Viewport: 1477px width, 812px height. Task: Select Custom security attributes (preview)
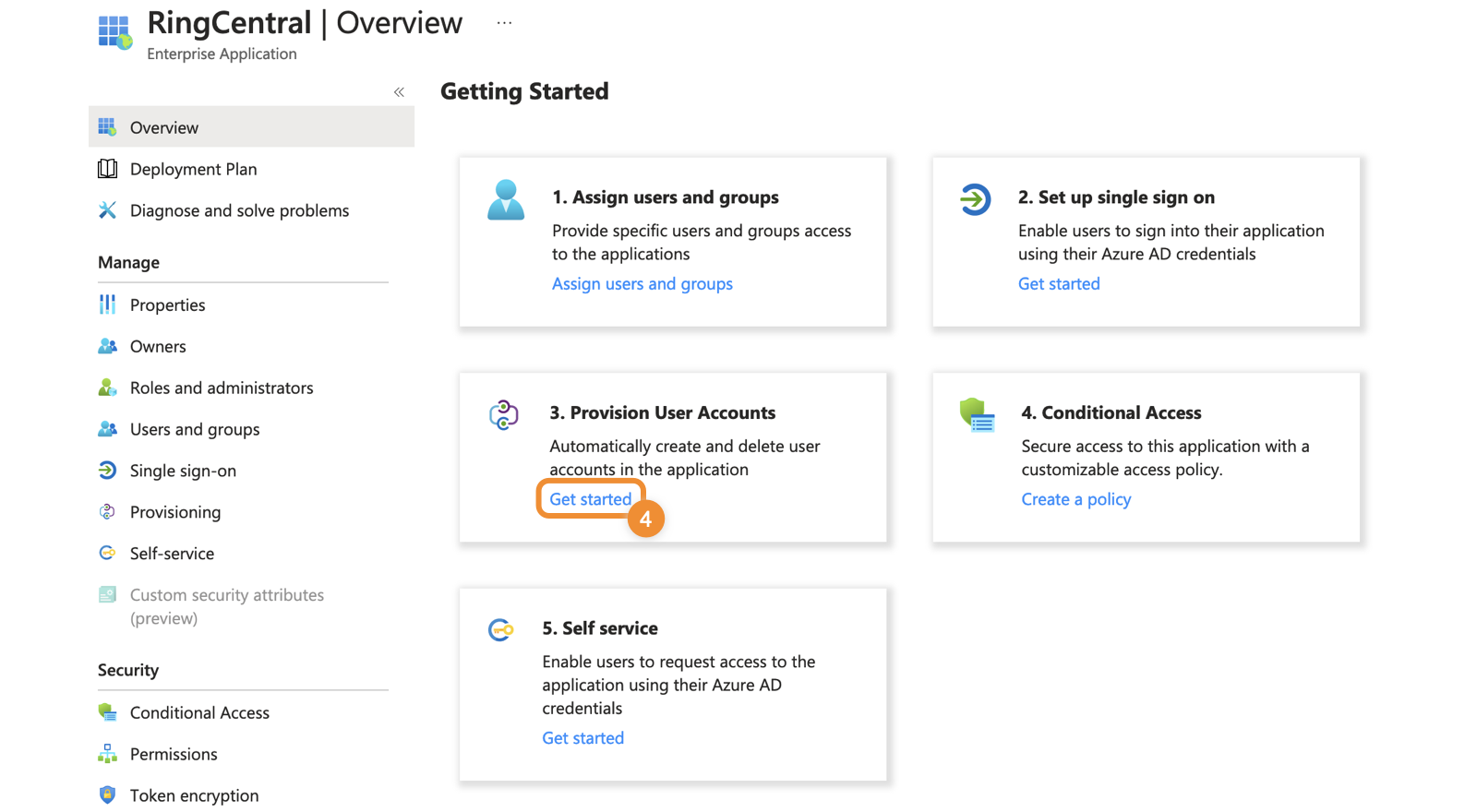click(x=227, y=606)
